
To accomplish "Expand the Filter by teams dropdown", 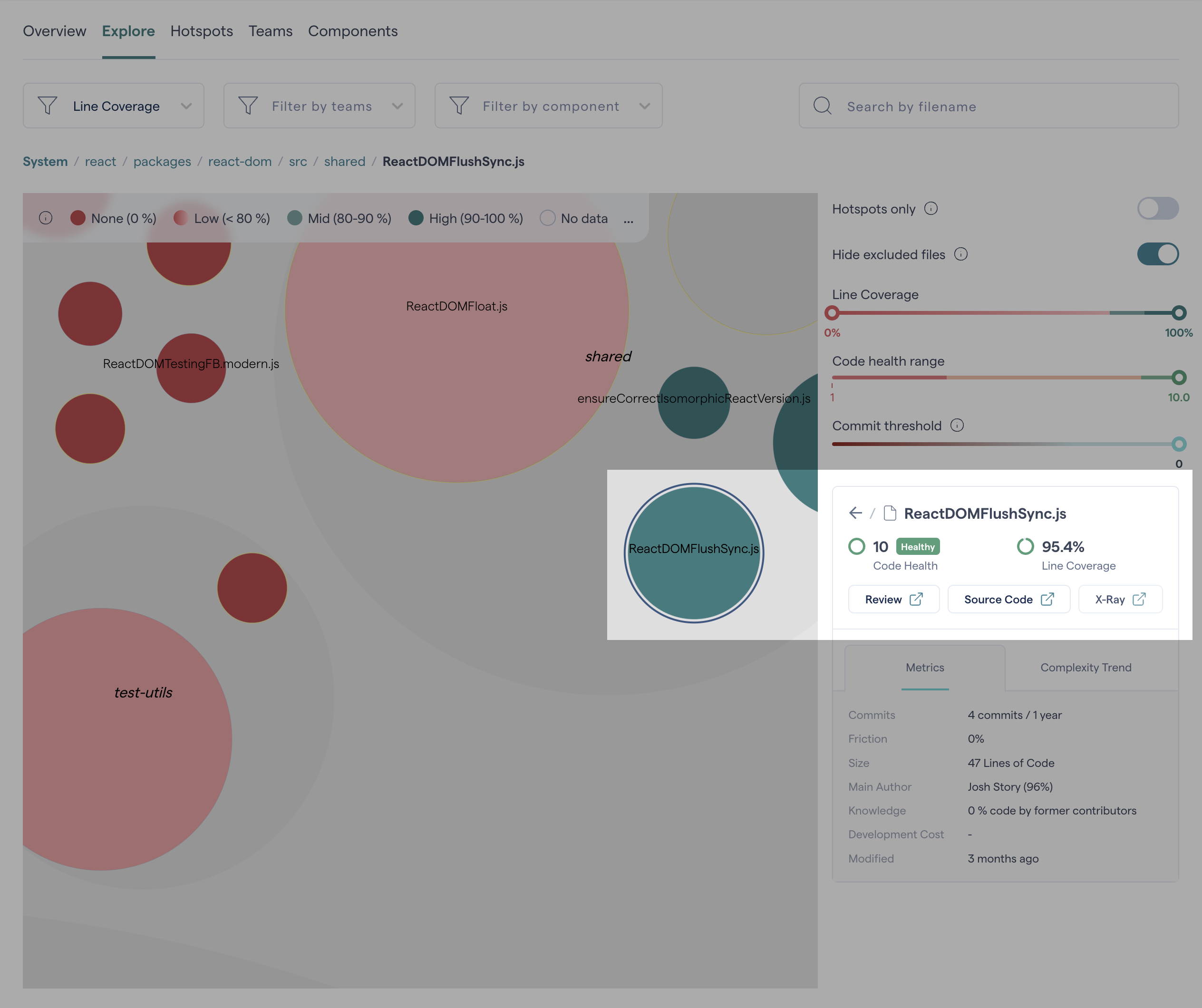I will tap(320, 106).
